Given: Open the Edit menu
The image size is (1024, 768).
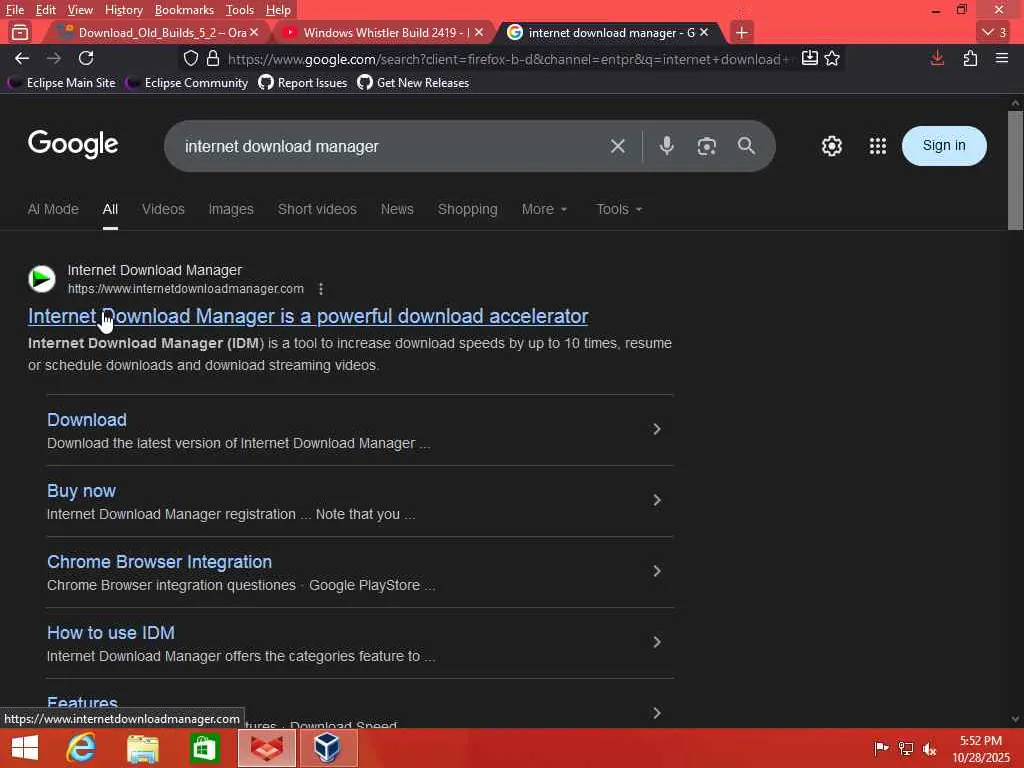Looking at the screenshot, I should tap(46, 10).
